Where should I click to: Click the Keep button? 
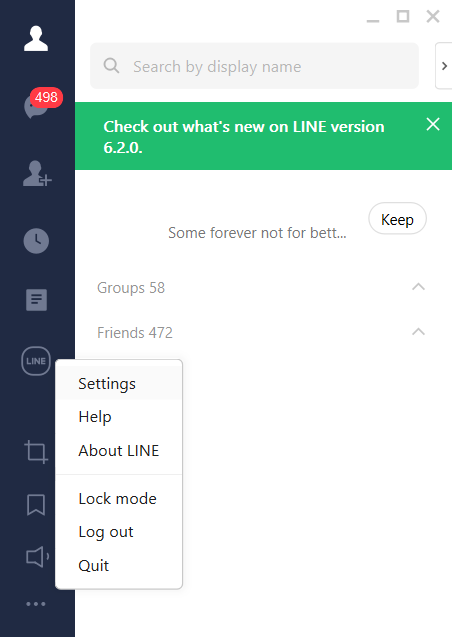pos(397,219)
